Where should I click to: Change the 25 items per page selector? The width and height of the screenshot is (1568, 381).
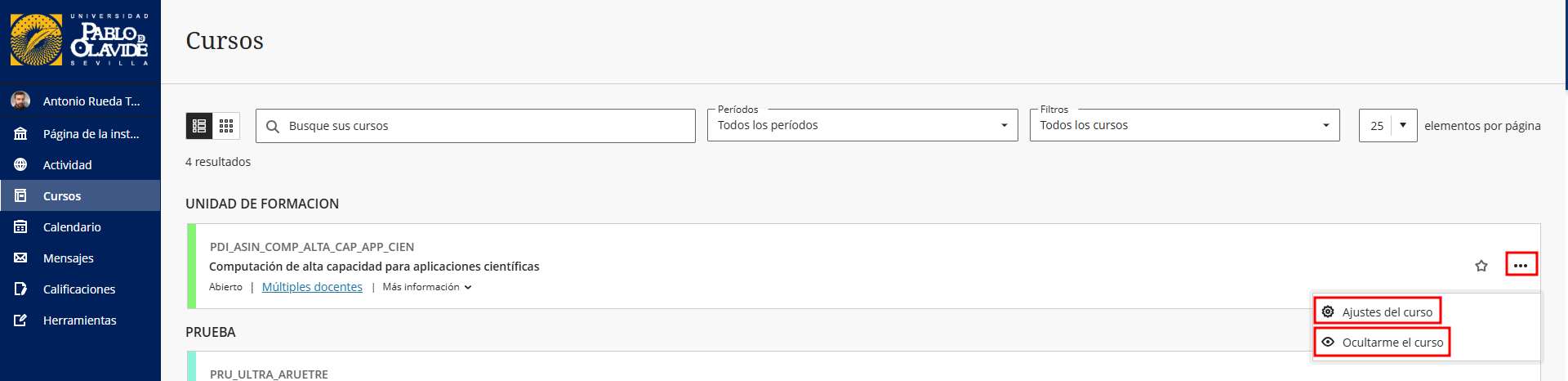coord(1388,125)
